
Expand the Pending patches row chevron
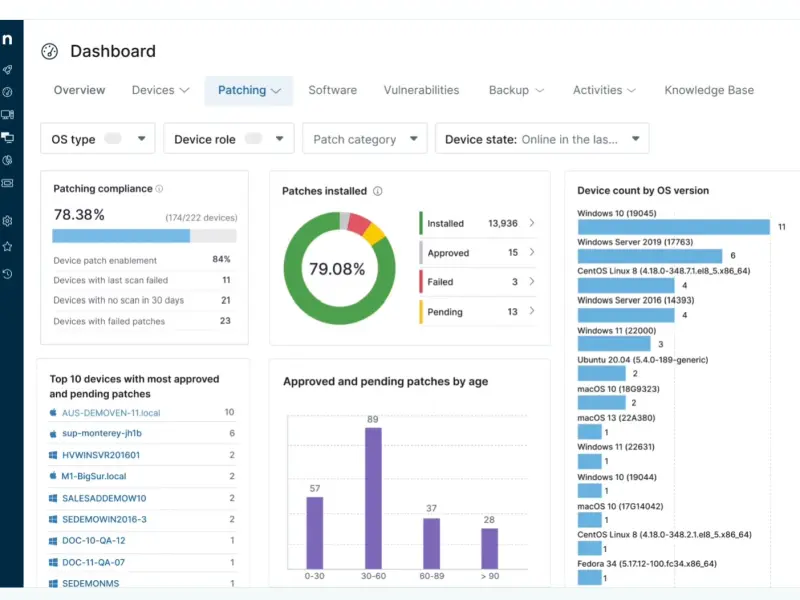532,312
